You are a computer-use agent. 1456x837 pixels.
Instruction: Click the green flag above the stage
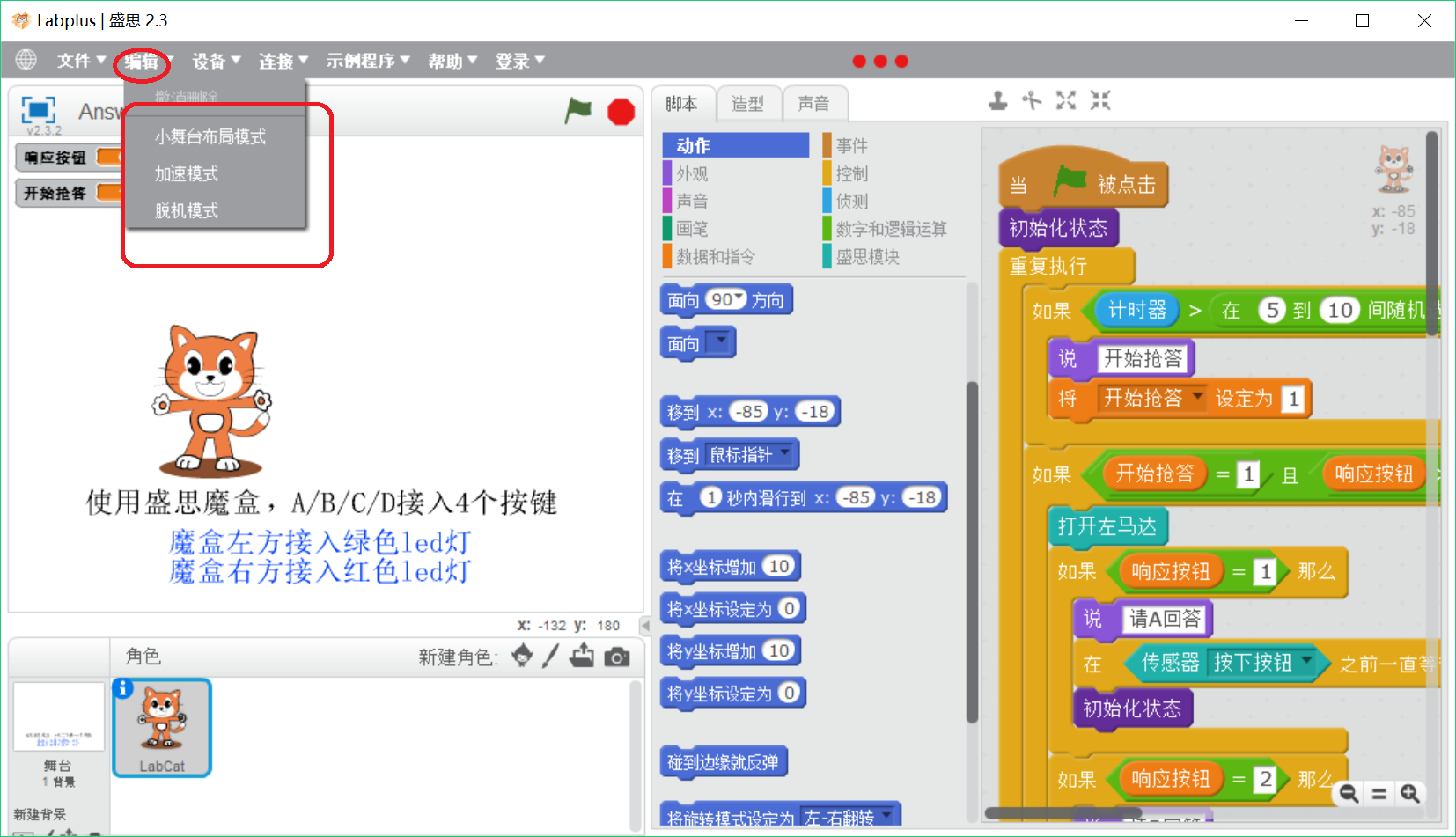click(578, 111)
